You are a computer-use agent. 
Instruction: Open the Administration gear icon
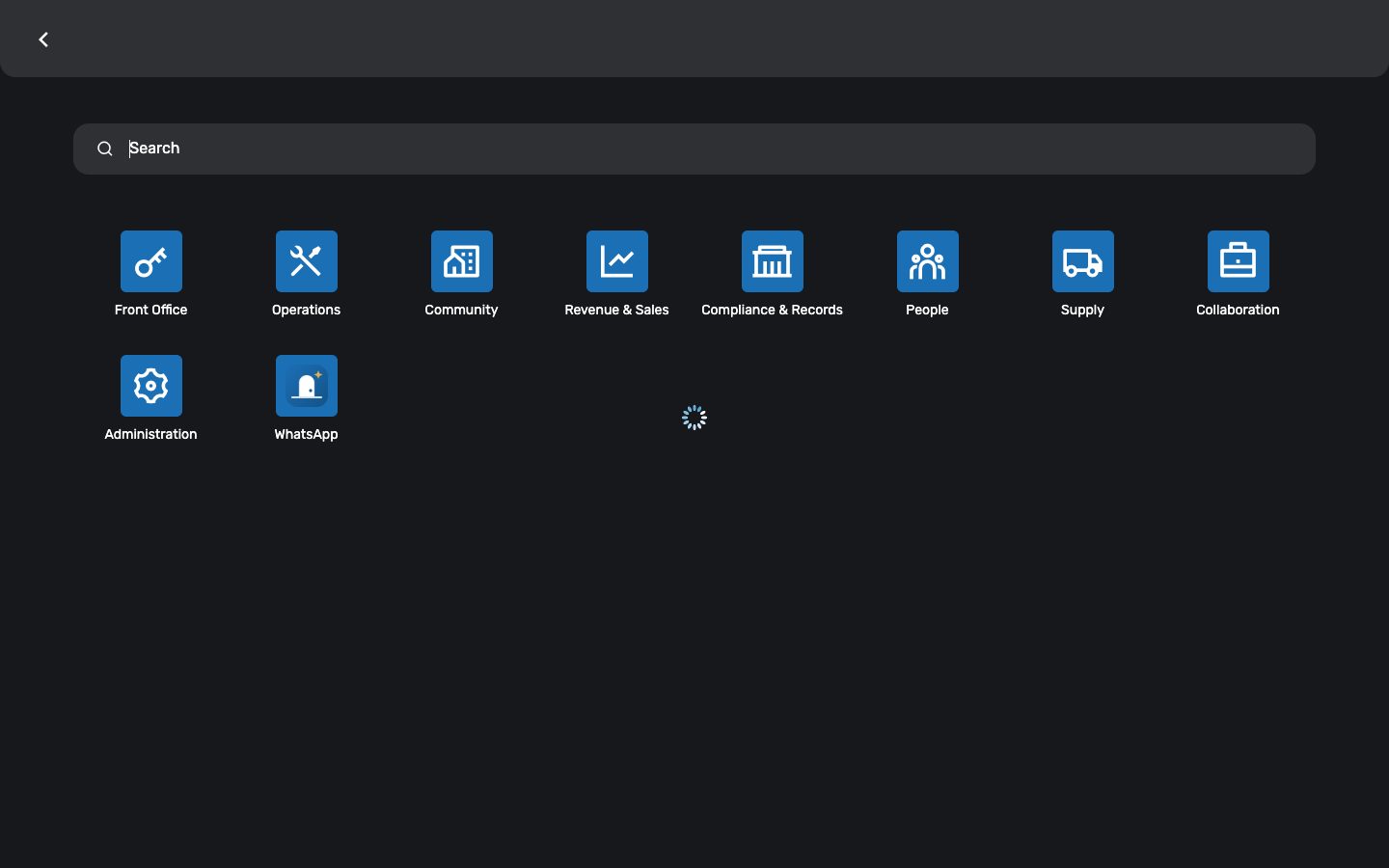151,386
